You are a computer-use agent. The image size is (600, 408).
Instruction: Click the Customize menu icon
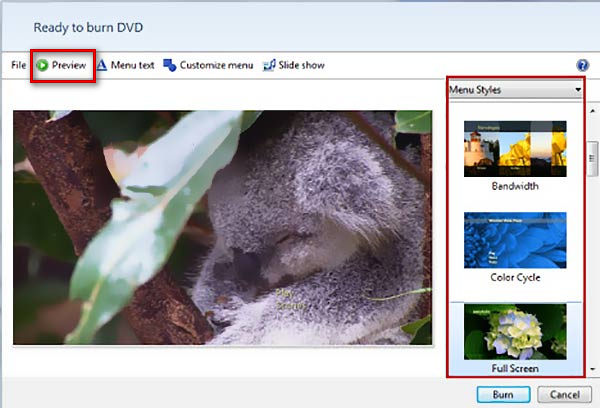coord(170,65)
